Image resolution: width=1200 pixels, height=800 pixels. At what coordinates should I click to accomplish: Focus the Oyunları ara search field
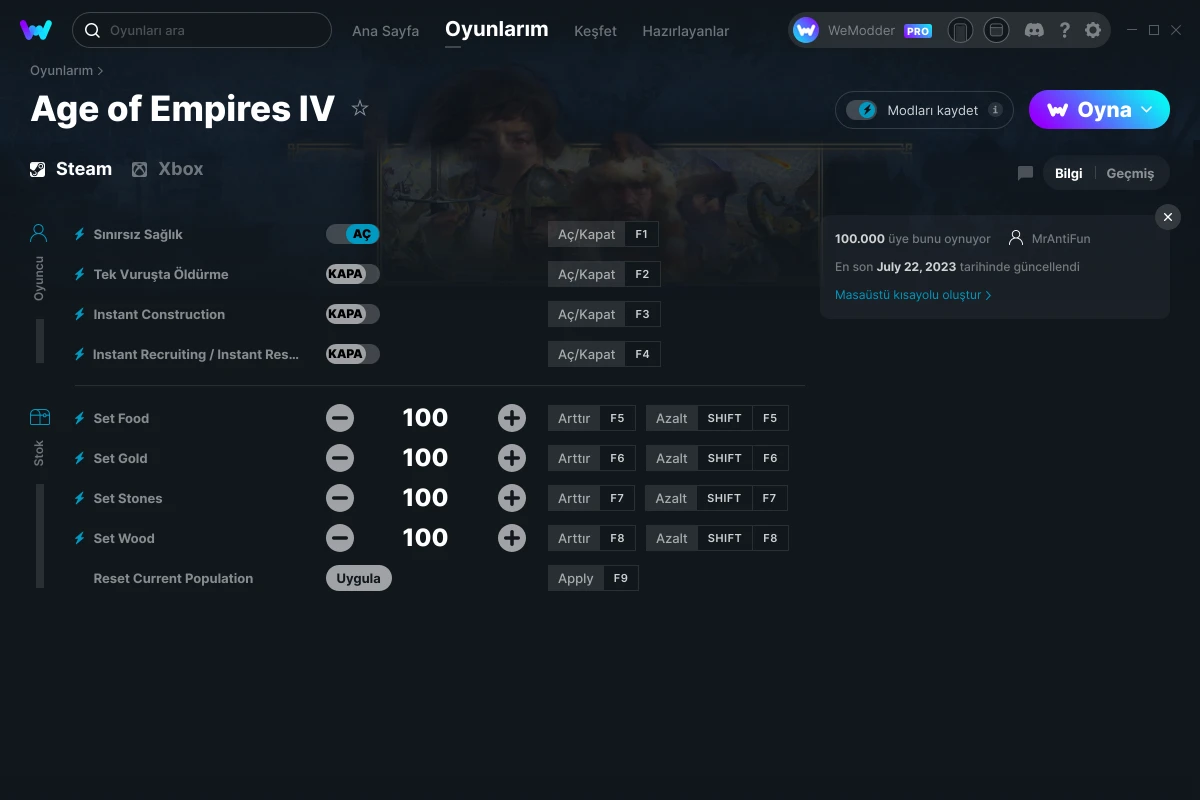tap(202, 30)
